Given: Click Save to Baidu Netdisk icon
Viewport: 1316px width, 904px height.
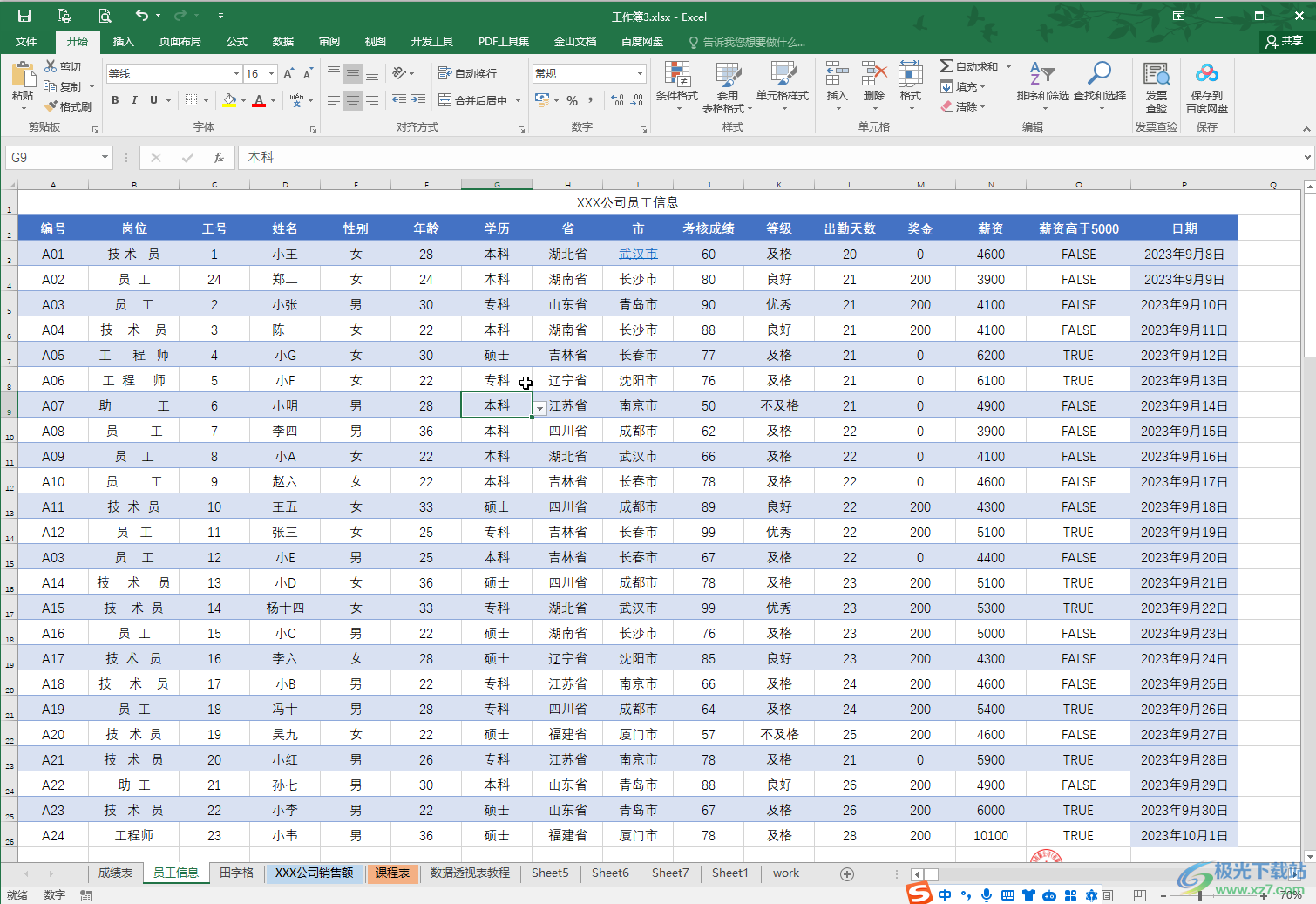Looking at the screenshot, I should [x=1207, y=75].
